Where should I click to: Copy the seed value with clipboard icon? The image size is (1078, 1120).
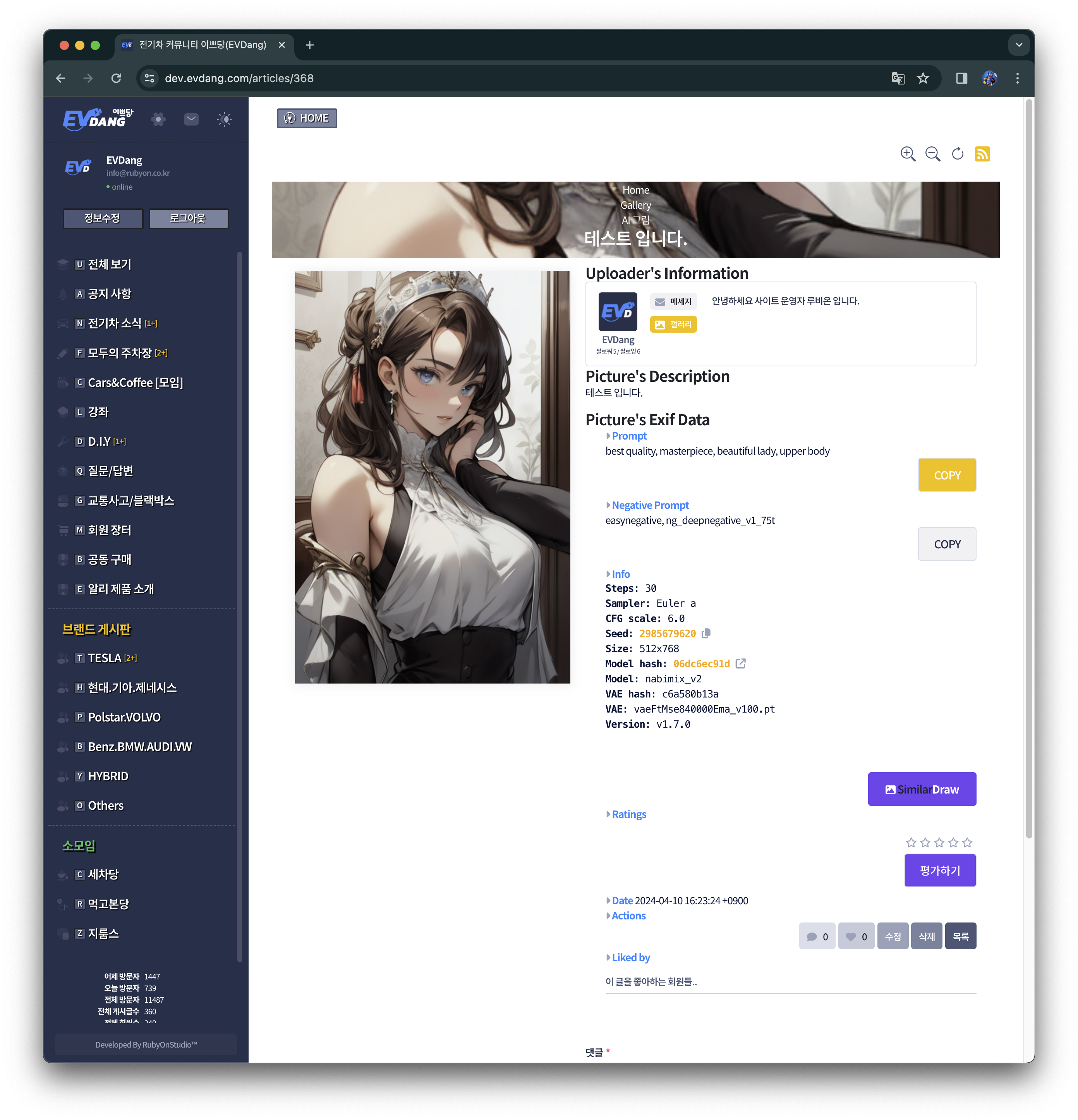click(x=706, y=633)
